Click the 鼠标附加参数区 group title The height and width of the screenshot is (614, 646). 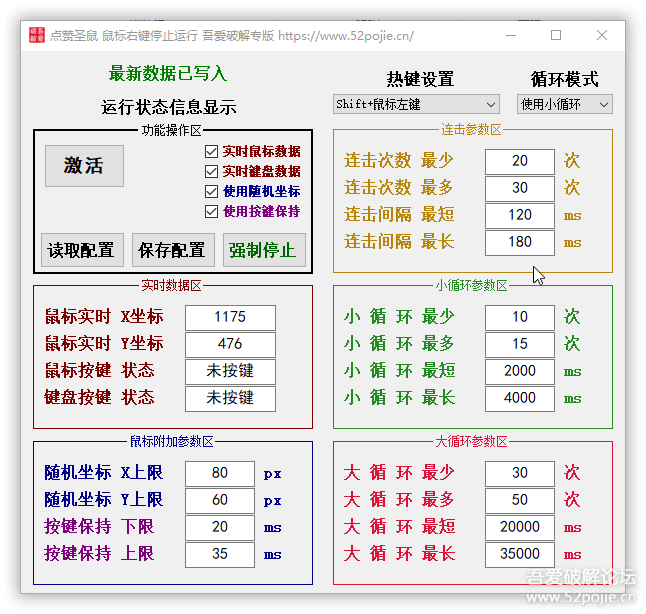(171, 442)
